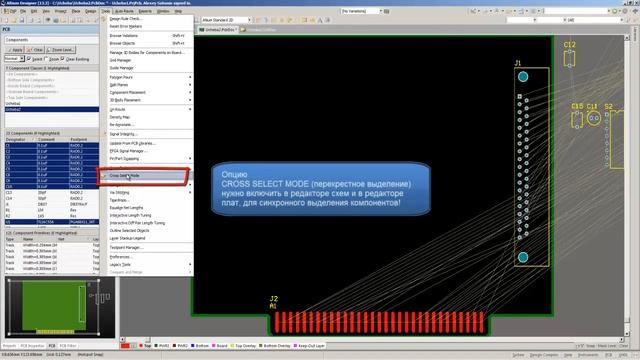Expand the Via Stitching submenu
The height and width of the screenshot is (360, 640).
[x=147, y=192]
